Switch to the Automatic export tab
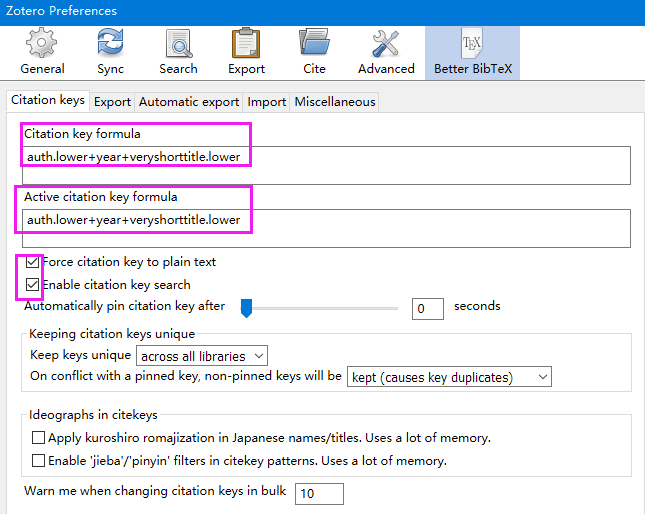Screen dimensions: 645x514 click(x=189, y=102)
